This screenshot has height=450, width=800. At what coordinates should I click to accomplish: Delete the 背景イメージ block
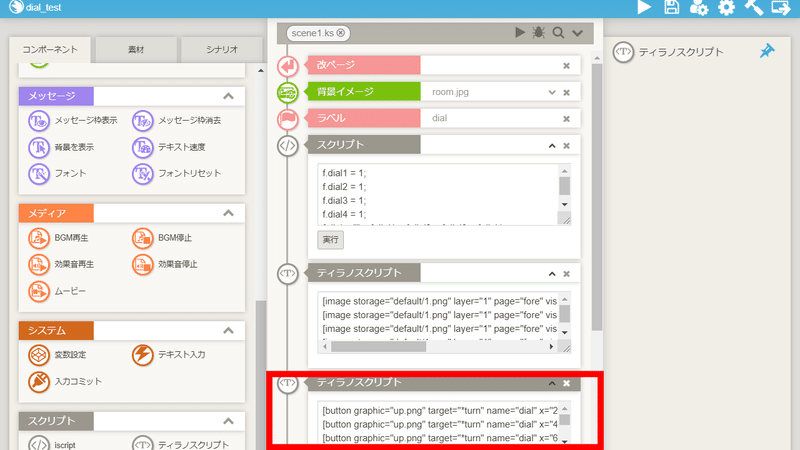click(566, 92)
